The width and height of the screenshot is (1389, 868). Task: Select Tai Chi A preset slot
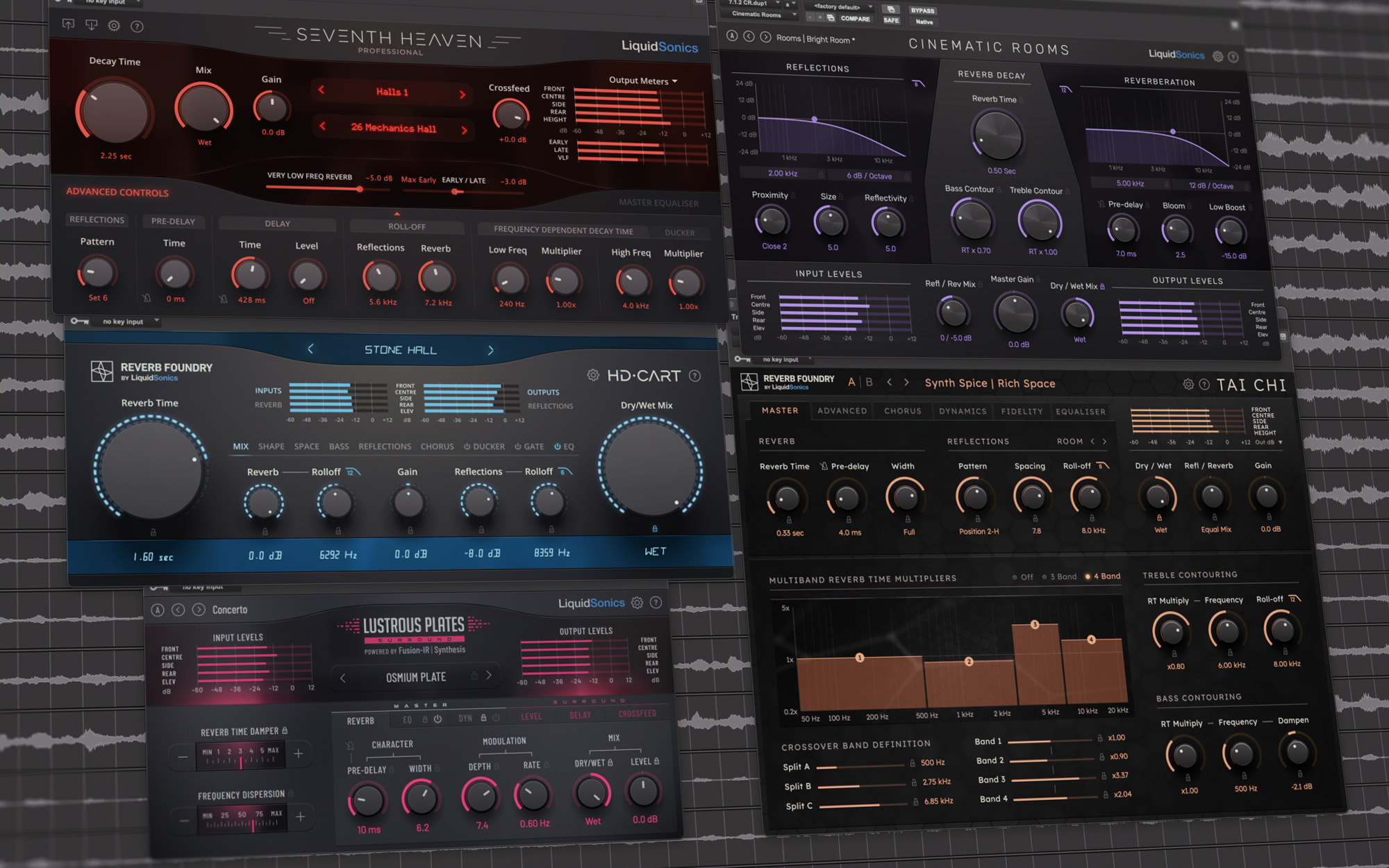(x=851, y=382)
